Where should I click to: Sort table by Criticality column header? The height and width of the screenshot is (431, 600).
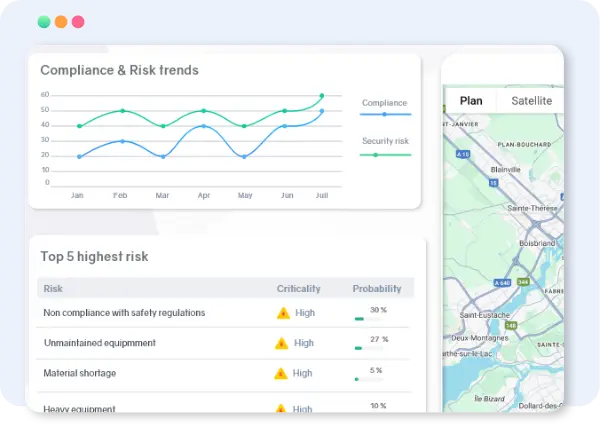pos(298,289)
